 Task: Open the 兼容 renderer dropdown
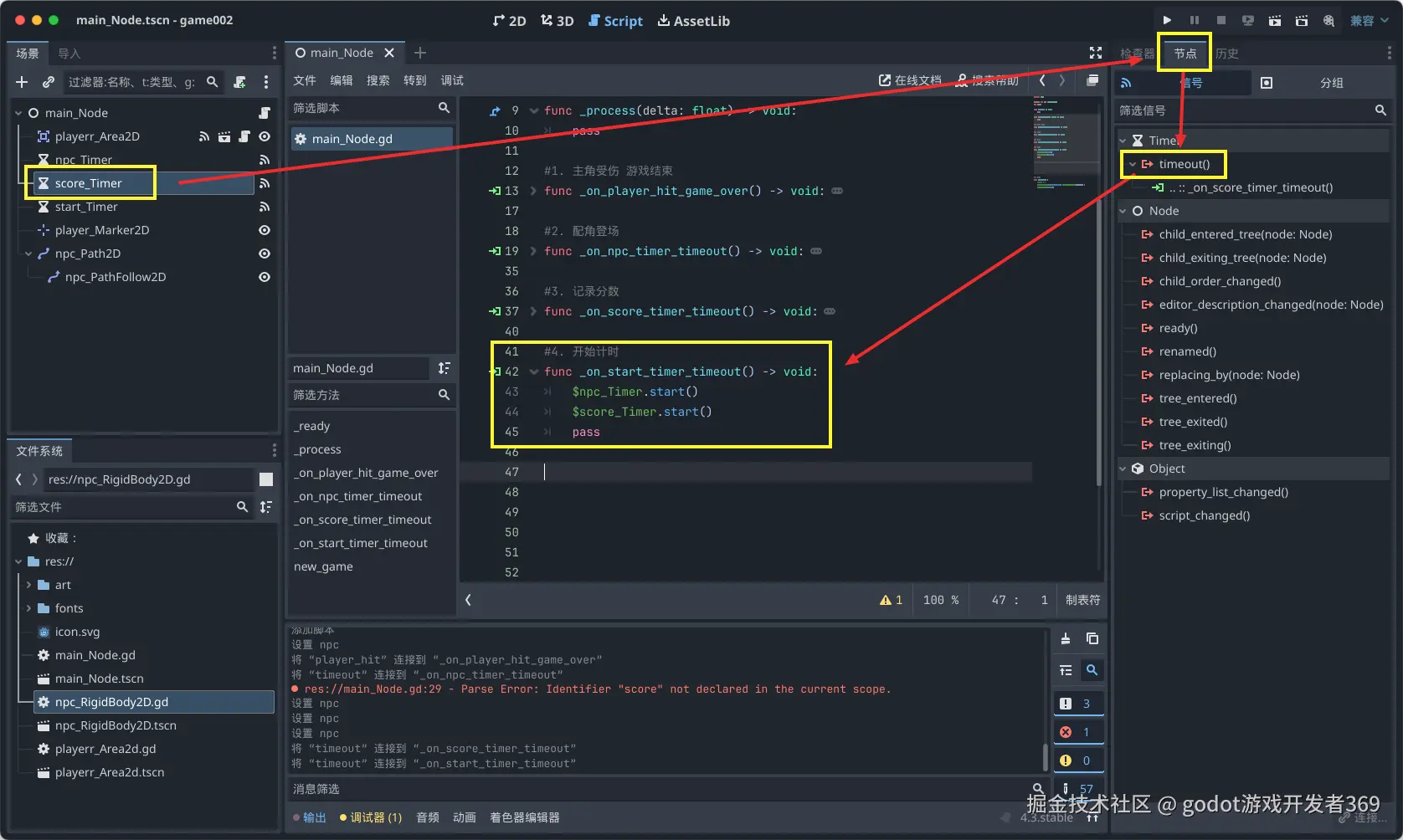pos(1368,20)
